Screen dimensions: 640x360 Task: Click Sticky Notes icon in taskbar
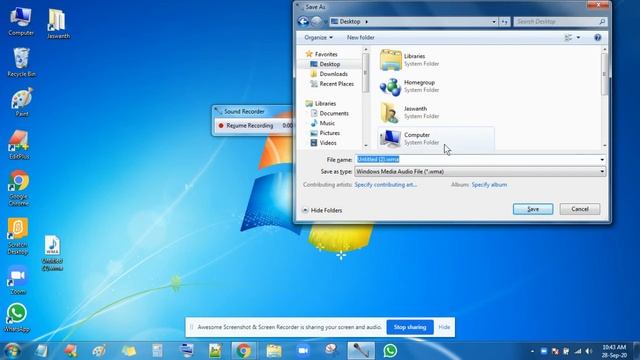129,351
